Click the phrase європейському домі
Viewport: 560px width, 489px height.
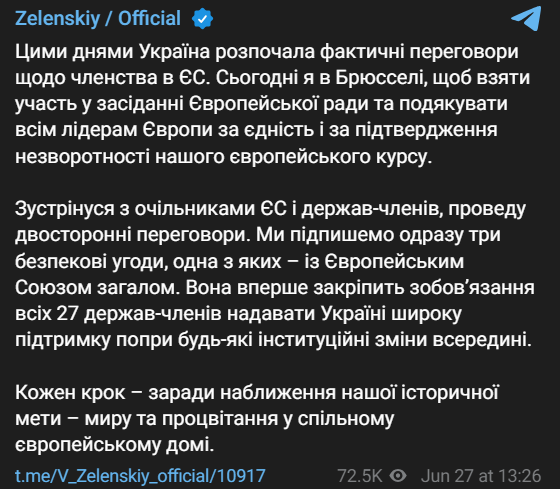pyautogui.click(x=114, y=445)
